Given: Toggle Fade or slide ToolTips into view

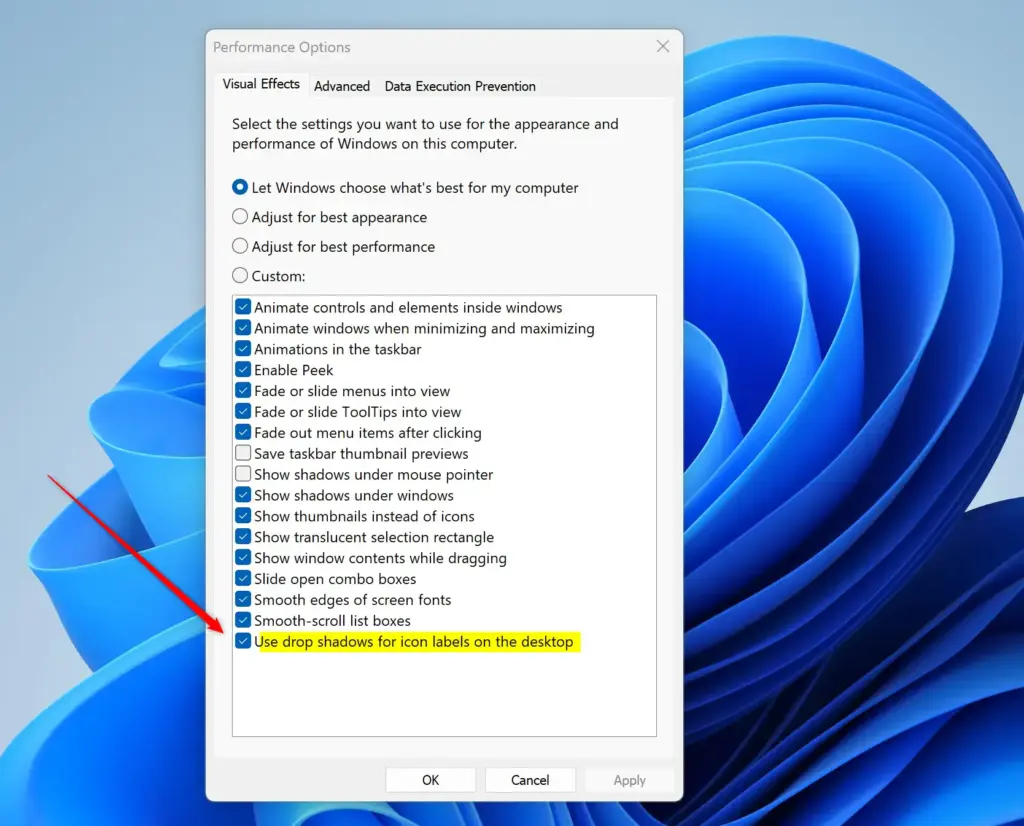Looking at the screenshot, I should click(x=243, y=411).
